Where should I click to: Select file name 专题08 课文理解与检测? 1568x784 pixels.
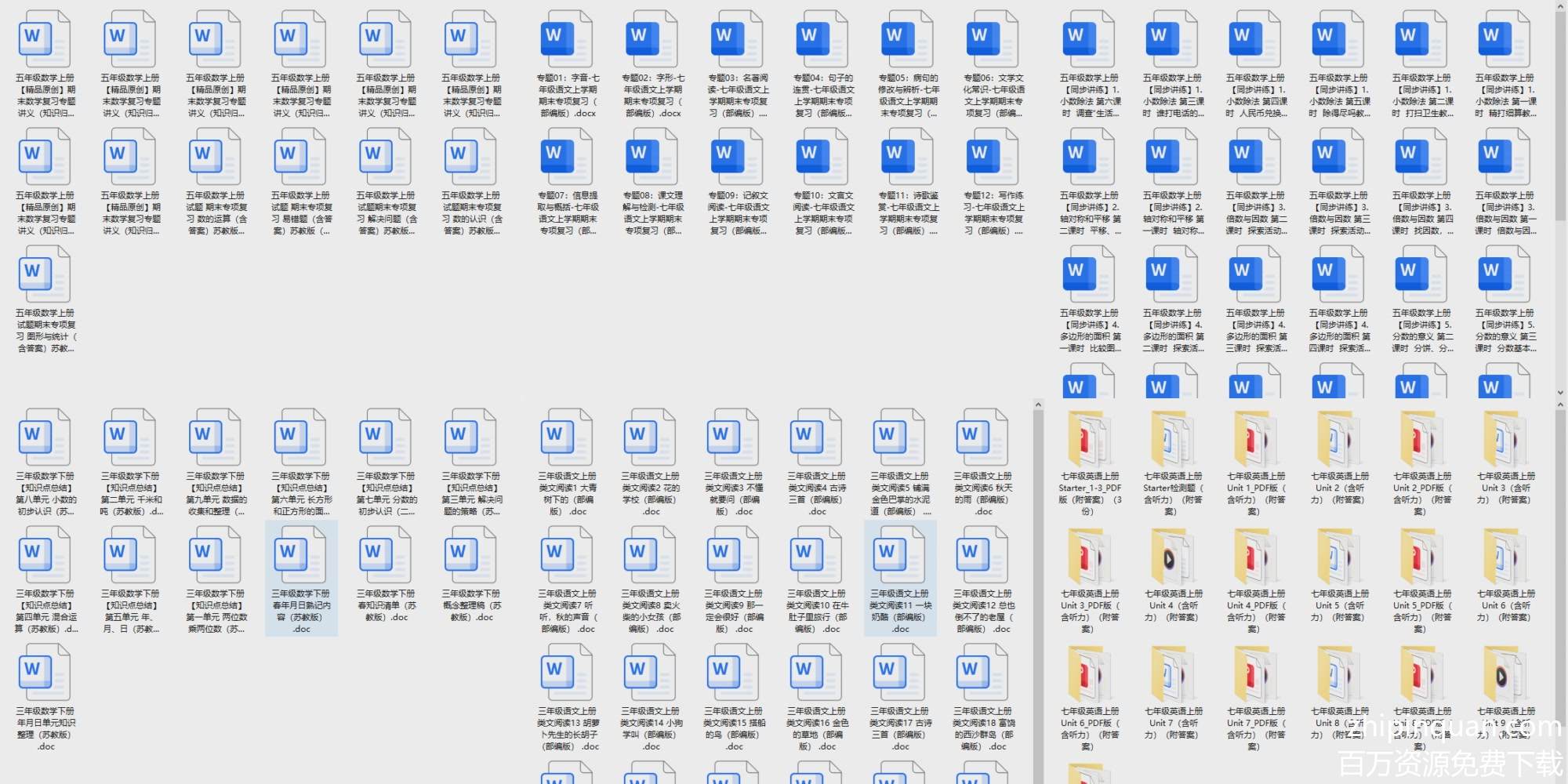pyautogui.click(x=652, y=213)
